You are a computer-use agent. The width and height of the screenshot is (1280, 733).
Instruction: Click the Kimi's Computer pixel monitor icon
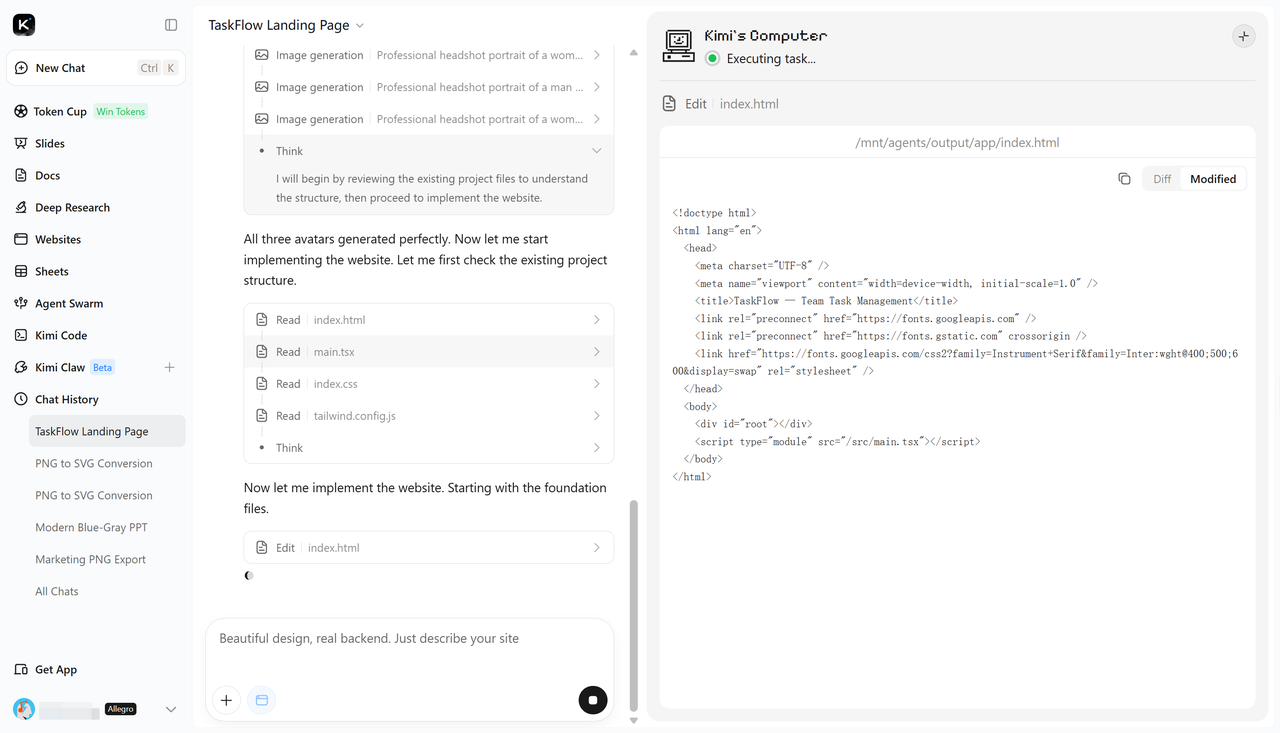click(x=679, y=45)
